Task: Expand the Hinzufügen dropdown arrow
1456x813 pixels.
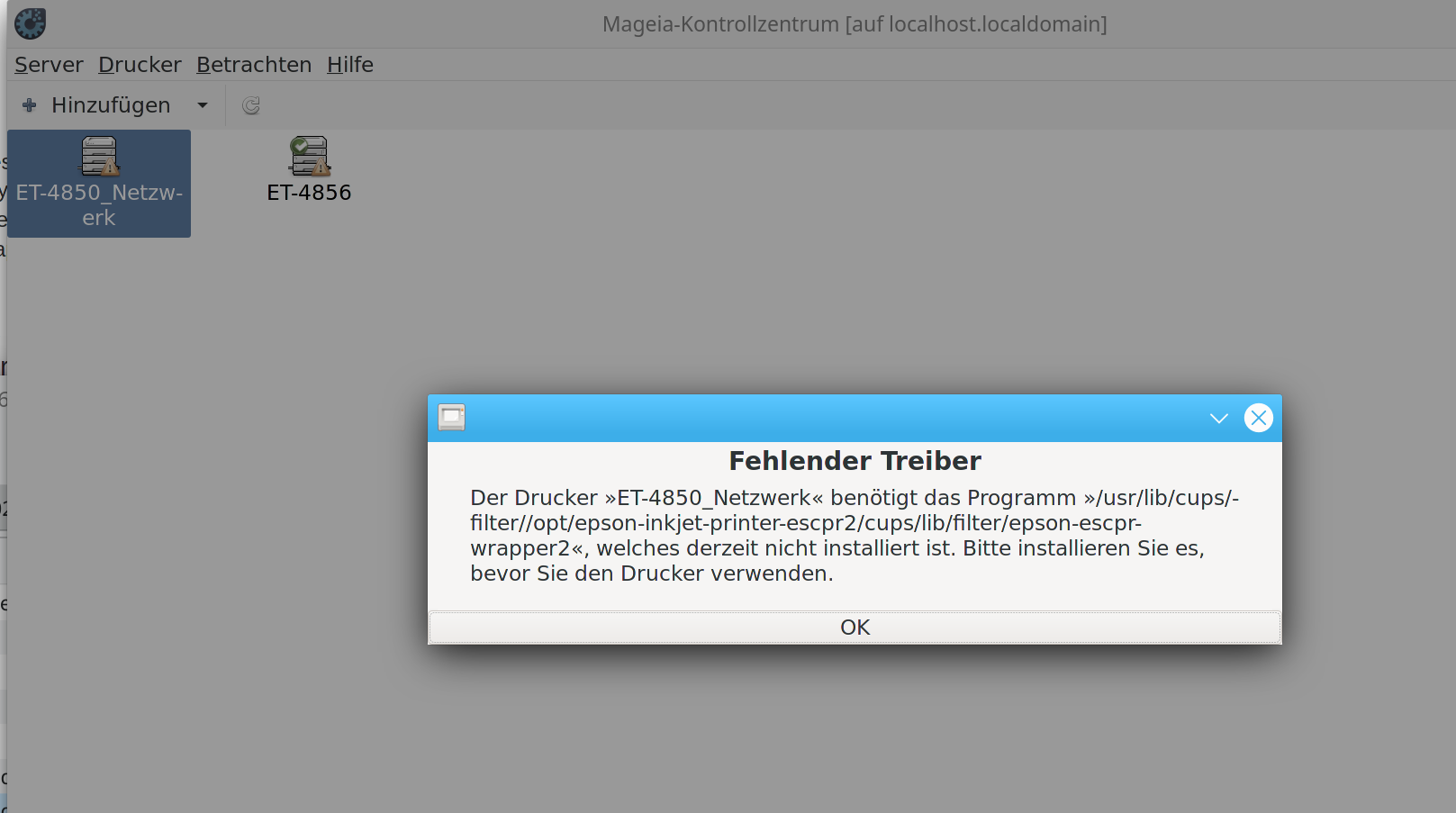Action: point(203,105)
